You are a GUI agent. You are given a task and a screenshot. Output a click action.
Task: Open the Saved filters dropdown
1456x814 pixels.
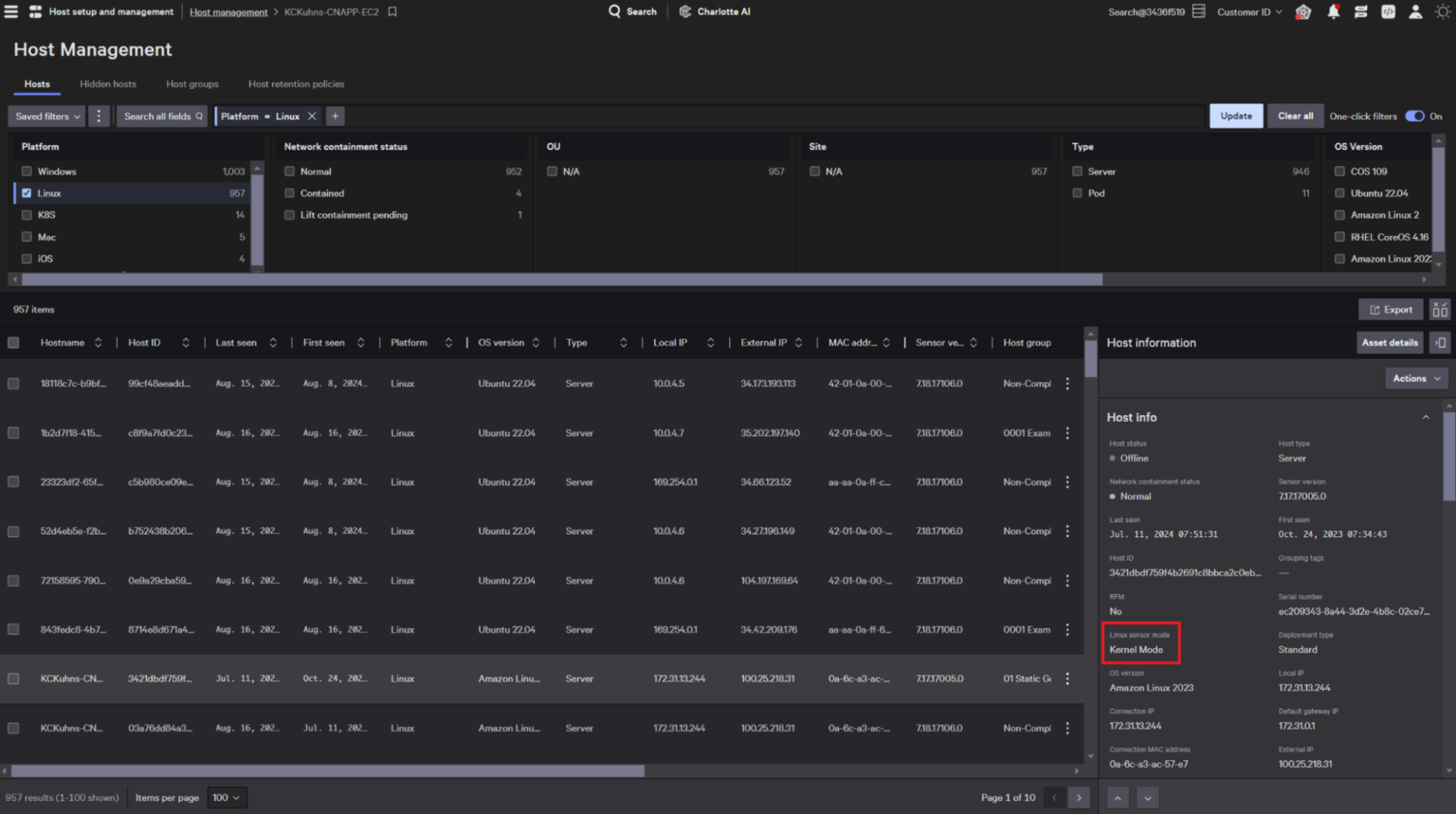pyautogui.click(x=45, y=116)
